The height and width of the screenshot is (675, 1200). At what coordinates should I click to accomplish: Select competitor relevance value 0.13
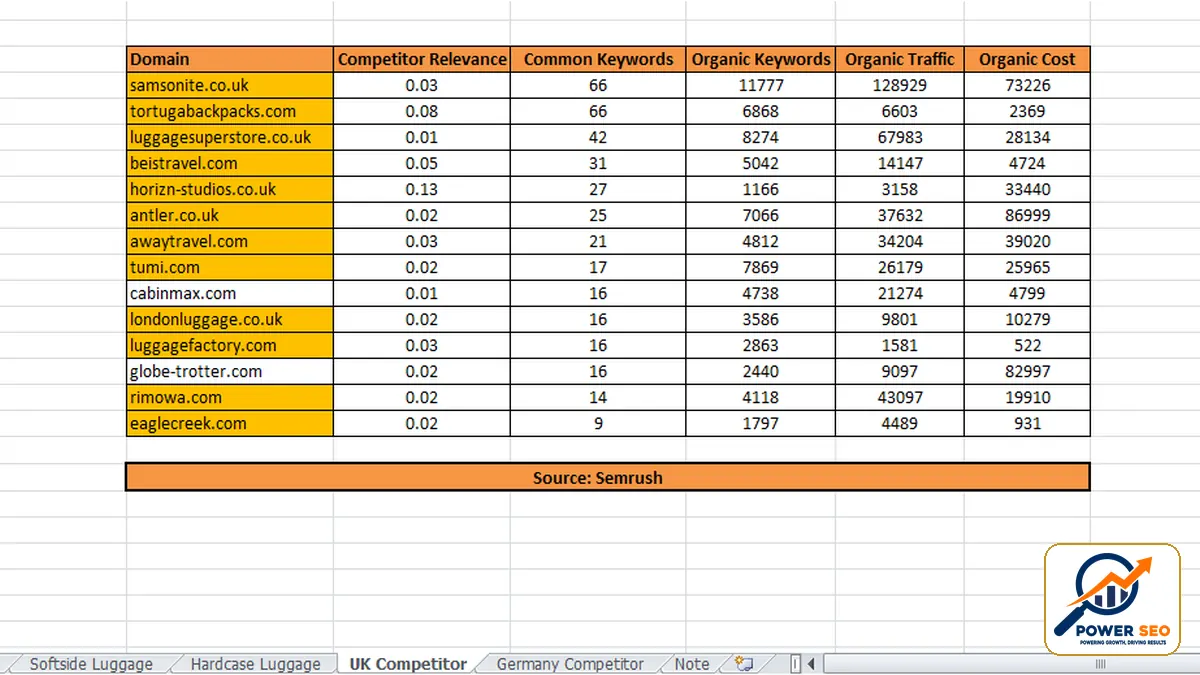coord(422,189)
